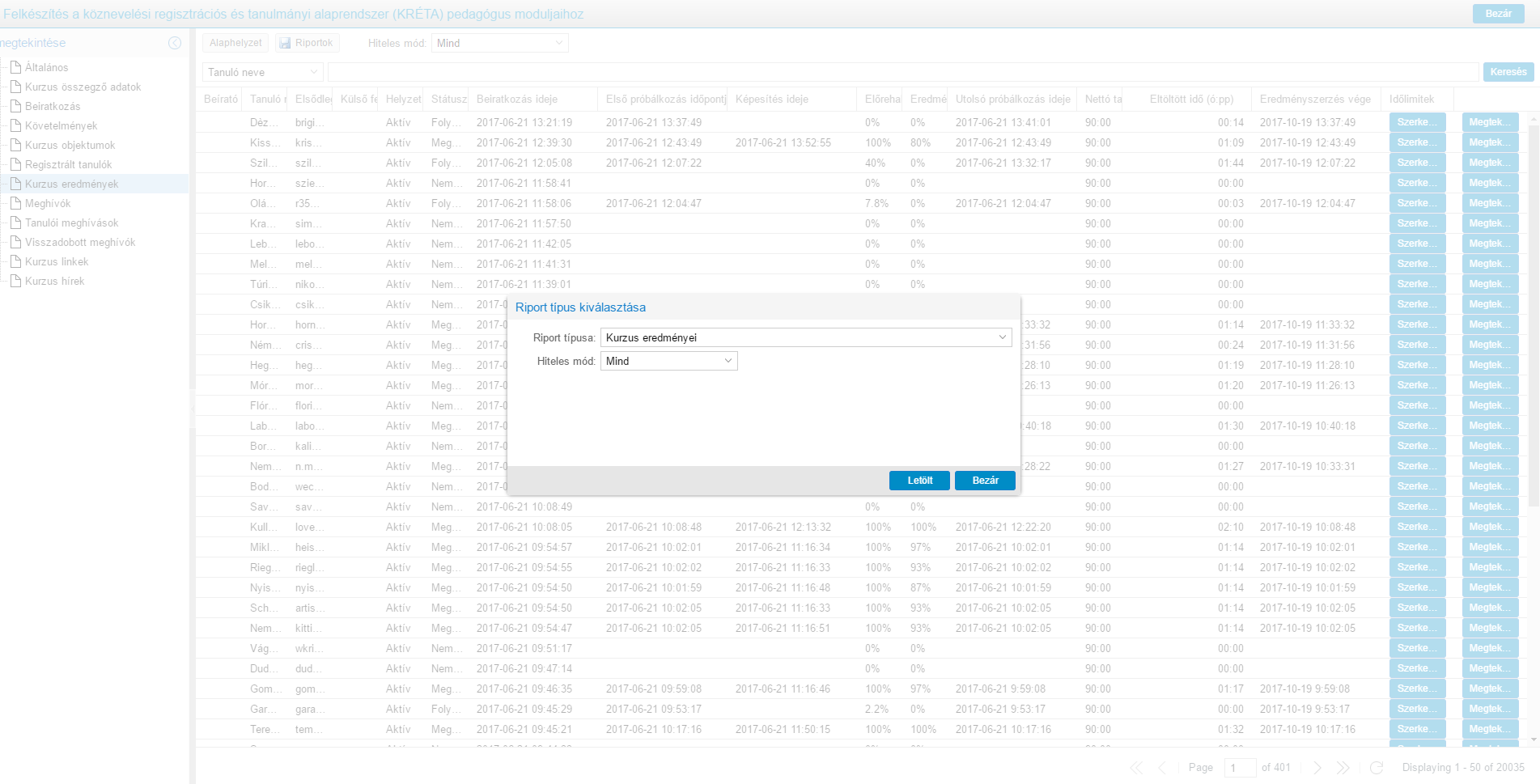
Task: Select Kurzus eredmények in the sidebar
Action: (71, 184)
